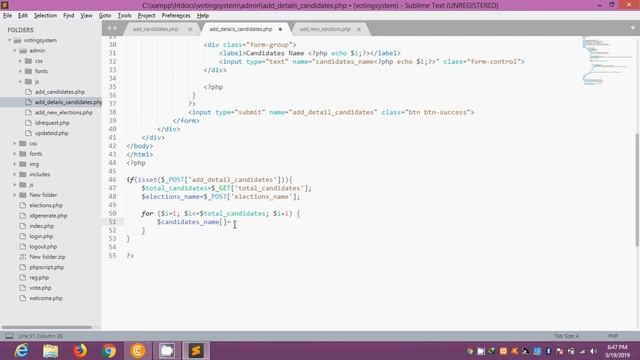
Task: Open the File menu
Action: [7, 16]
